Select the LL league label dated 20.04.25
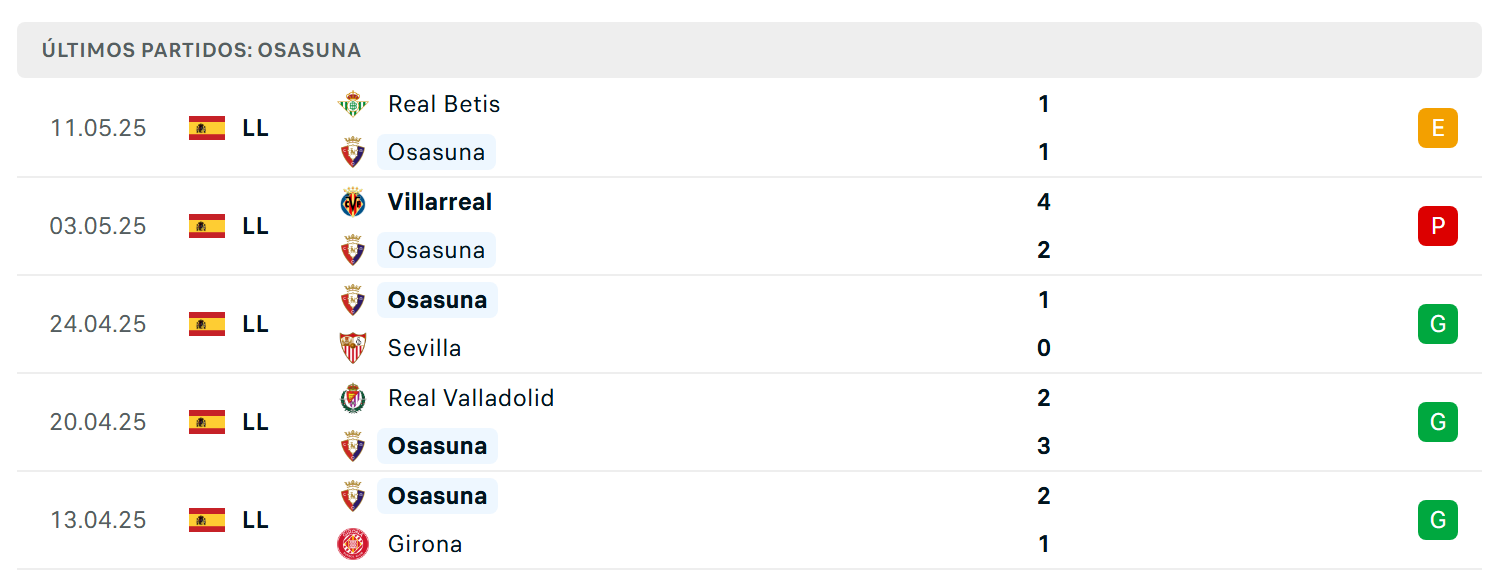Viewport: 1497px width, 587px height. [255, 422]
